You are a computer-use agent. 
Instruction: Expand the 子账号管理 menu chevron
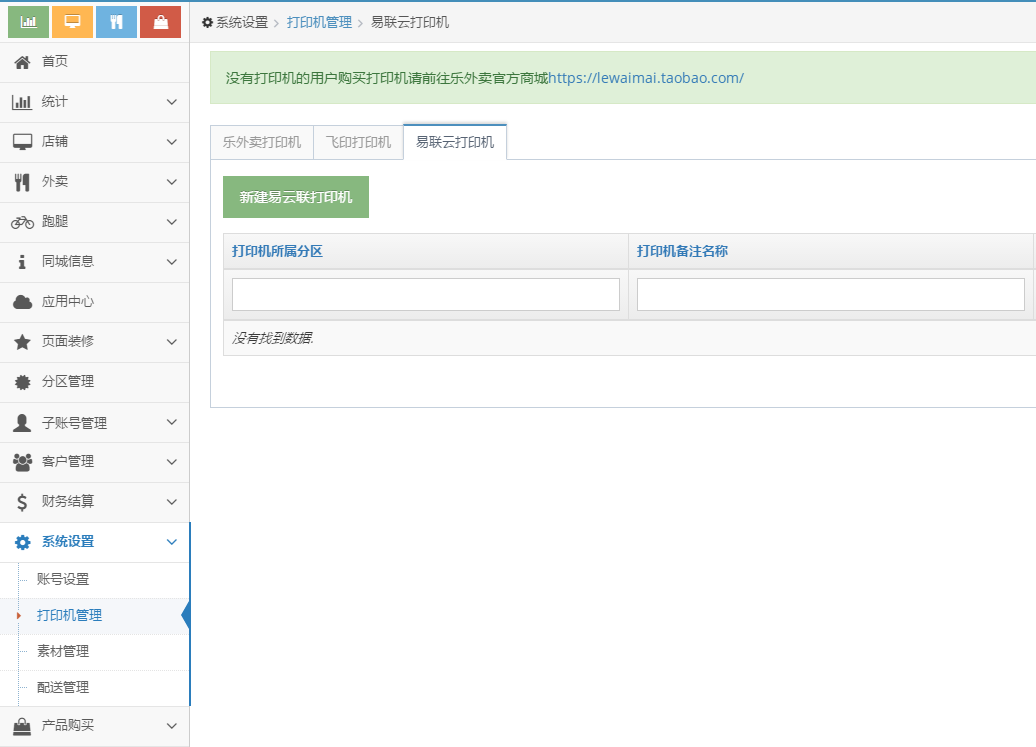click(172, 421)
